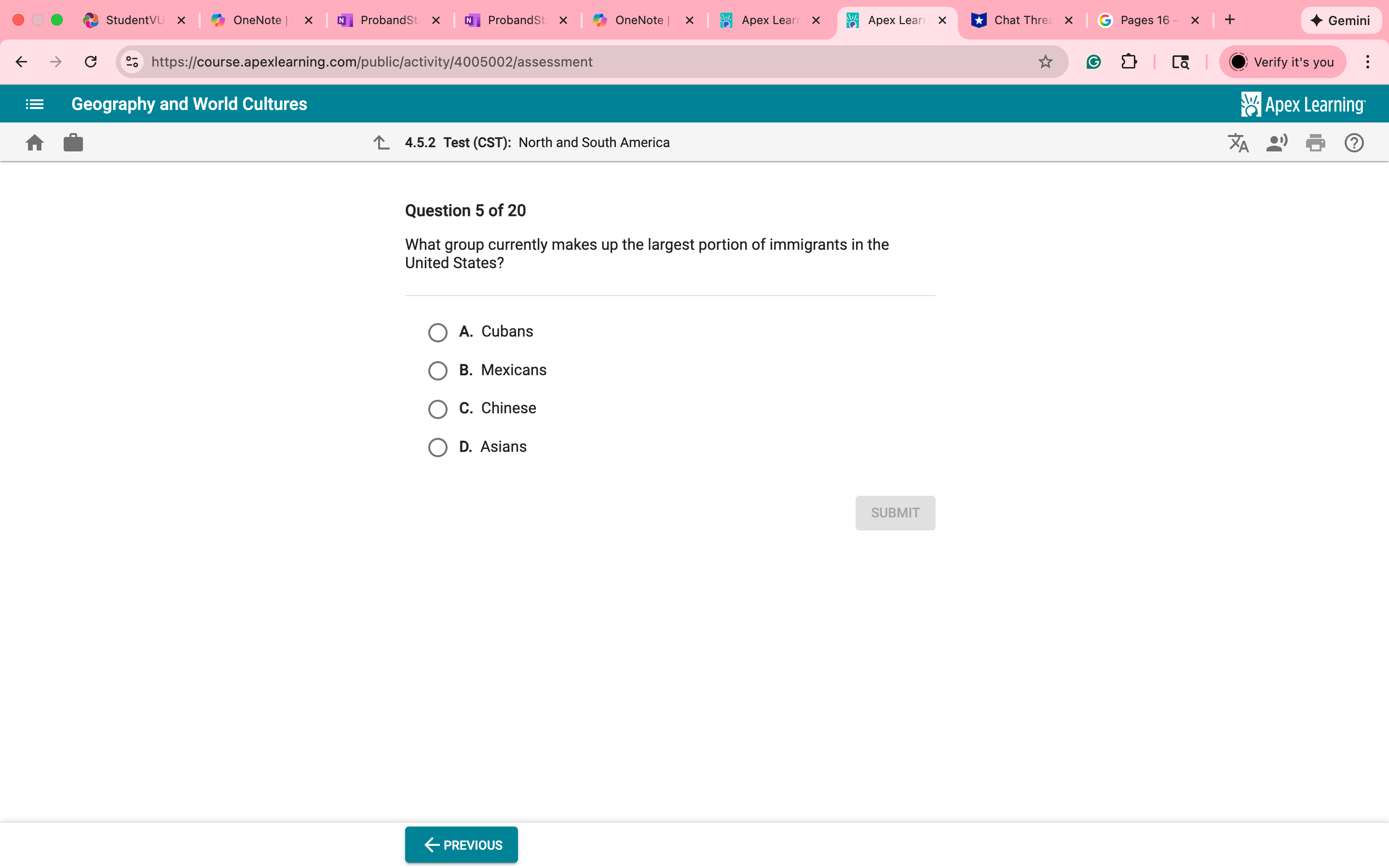
Task: Open the help question mark icon
Action: coord(1353,143)
